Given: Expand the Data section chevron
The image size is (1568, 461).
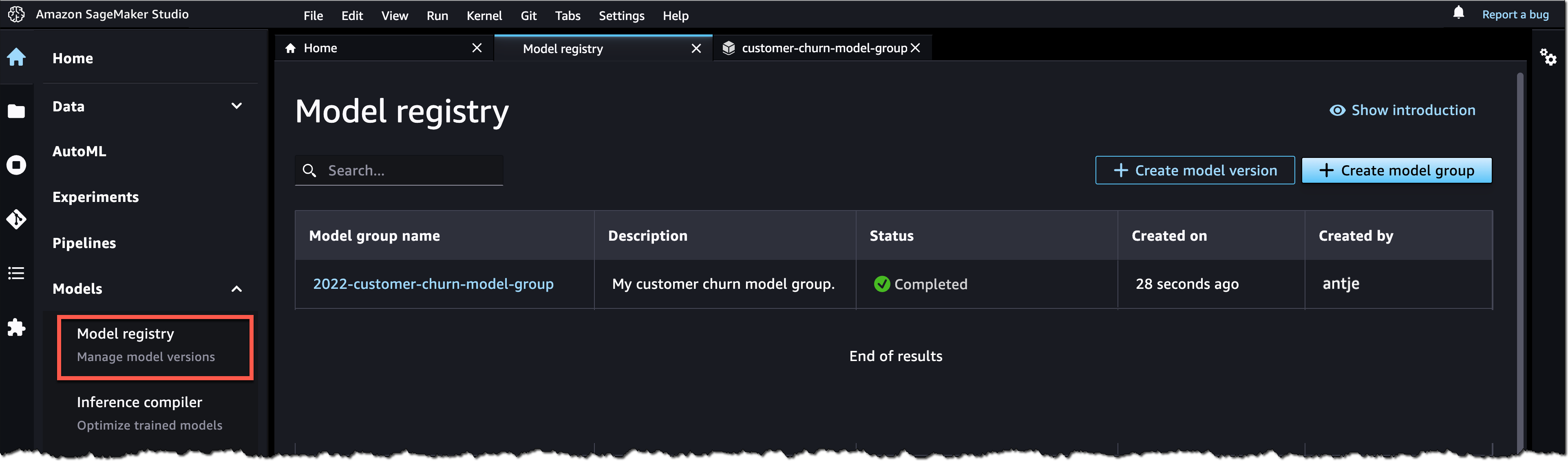Looking at the screenshot, I should click(236, 106).
